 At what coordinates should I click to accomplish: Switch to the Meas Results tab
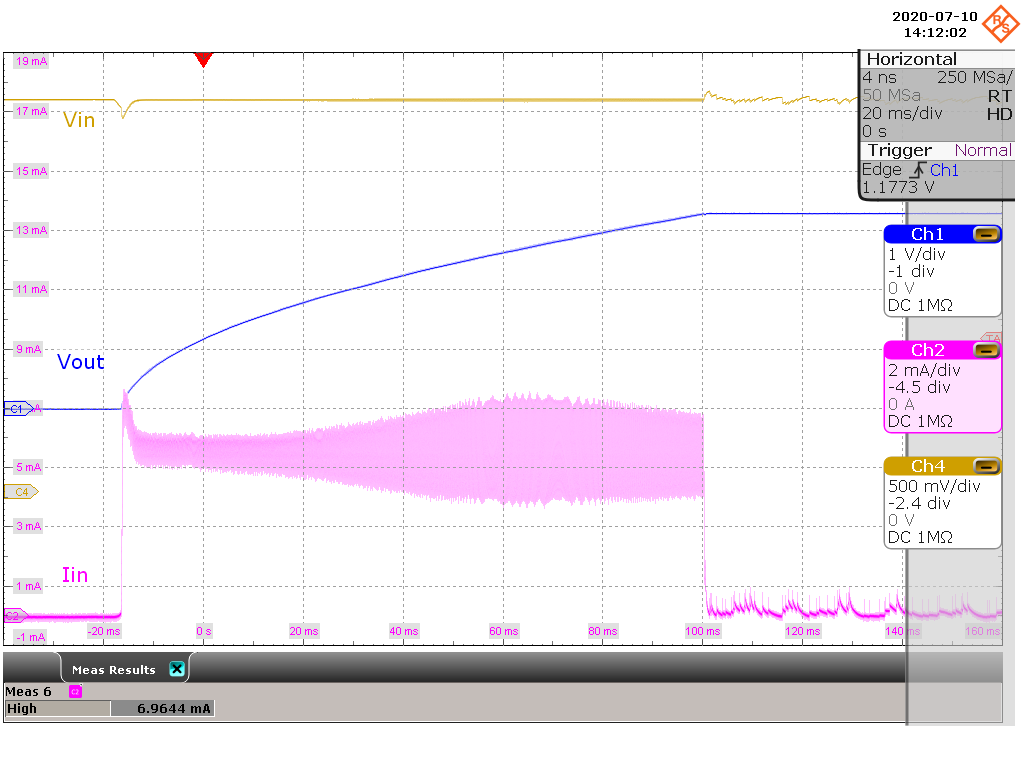point(113,668)
